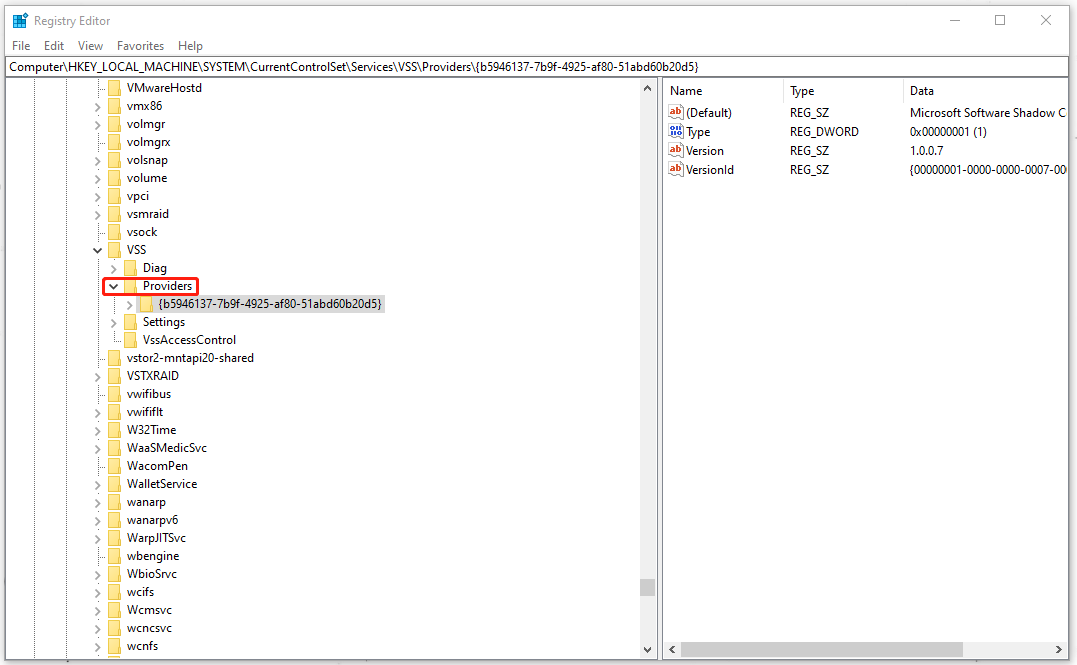Click the tree pane vertical scrollbar thumb
This screenshot has width=1077, height=665.
click(x=647, y=587)
